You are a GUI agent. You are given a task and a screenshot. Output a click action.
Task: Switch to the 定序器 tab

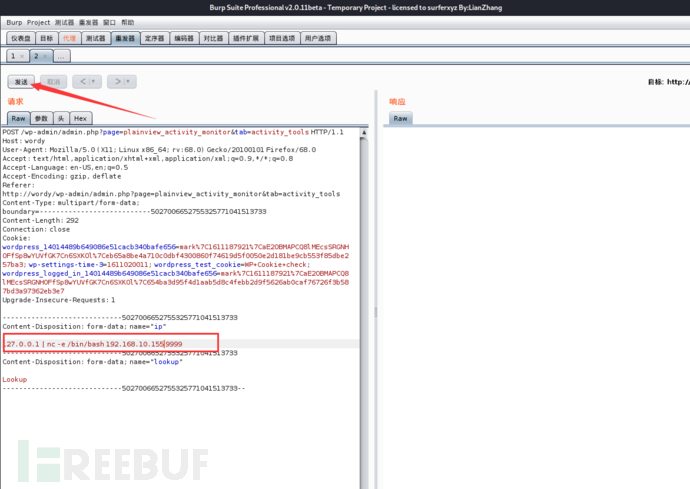coord(154,38)
